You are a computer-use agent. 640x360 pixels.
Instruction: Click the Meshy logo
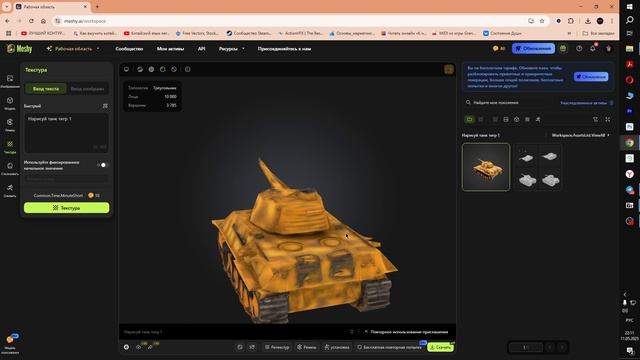point(20,49)
